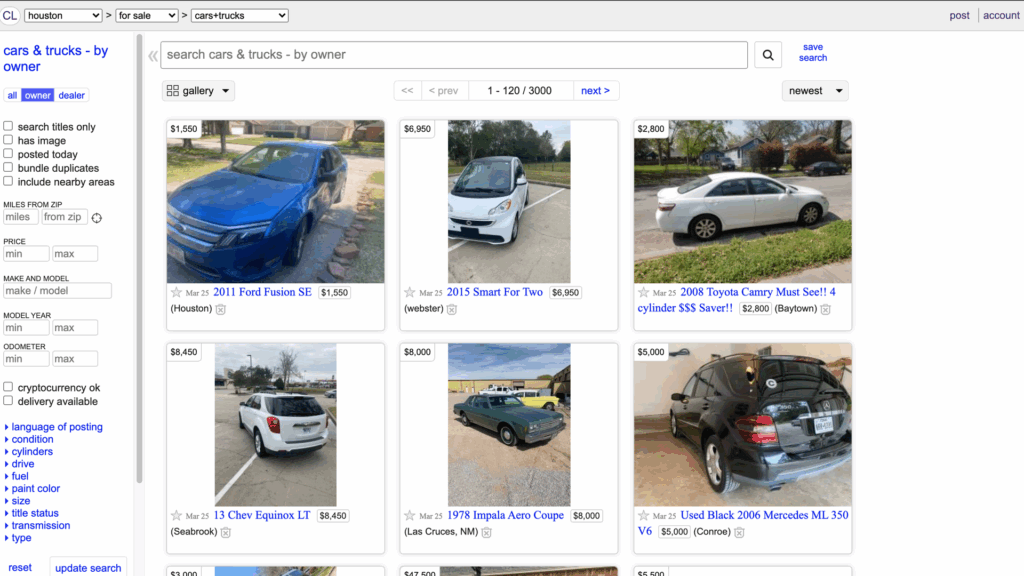The height and width of the screenshot is (576, 1024).
Task: Click the magnifying glass search button
Action: [x=767, y=56]
